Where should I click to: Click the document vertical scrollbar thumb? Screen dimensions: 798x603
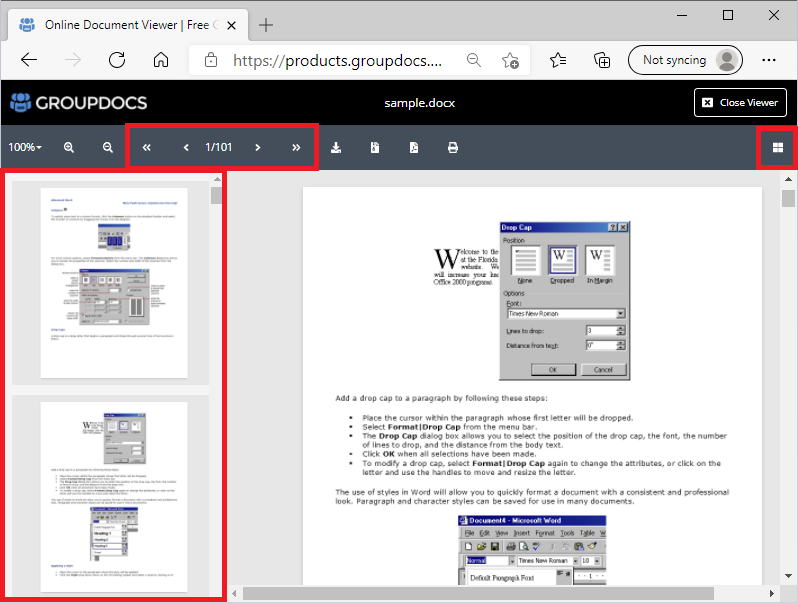[788, 198]
